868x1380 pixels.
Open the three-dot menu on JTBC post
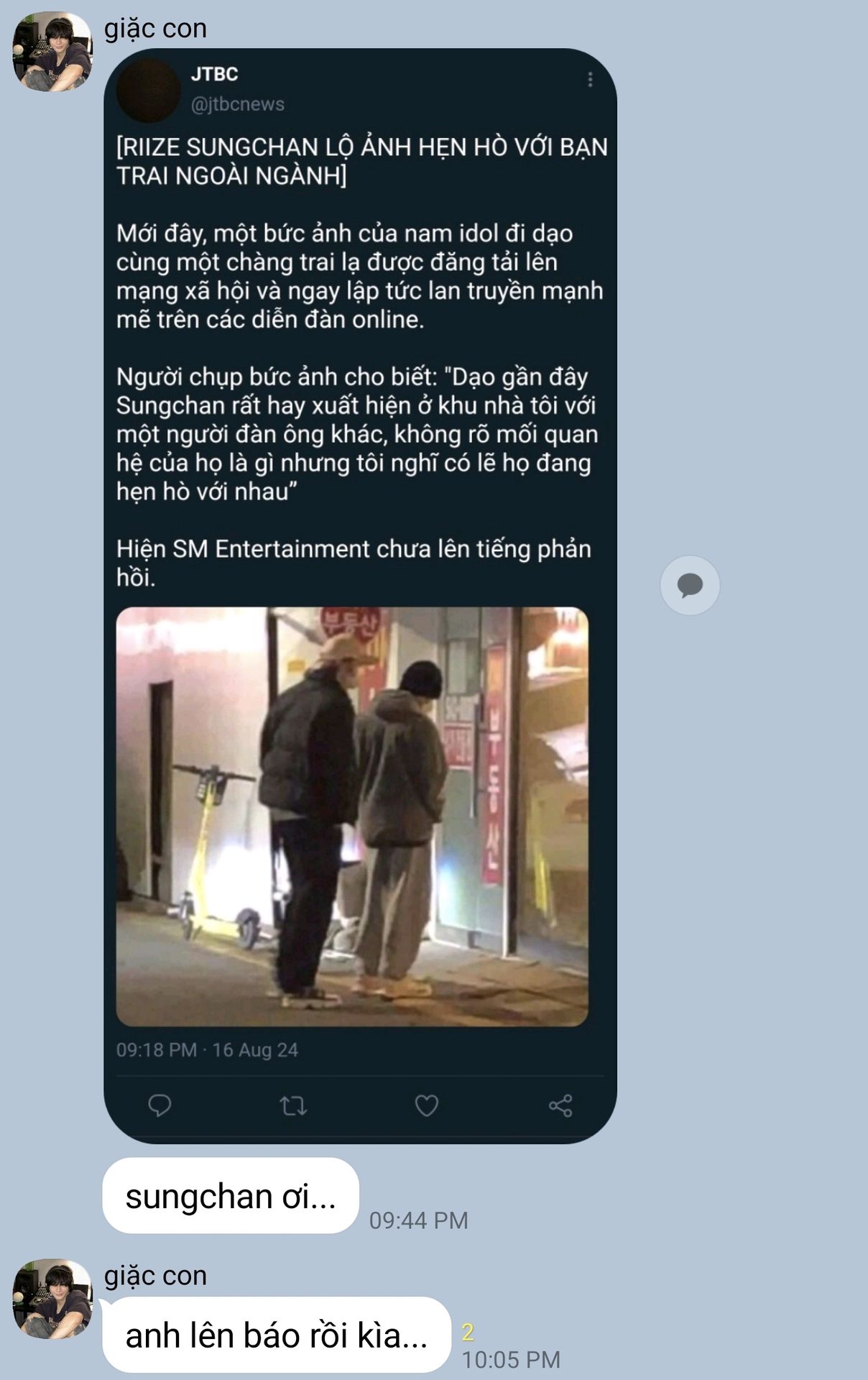point(590,80)
